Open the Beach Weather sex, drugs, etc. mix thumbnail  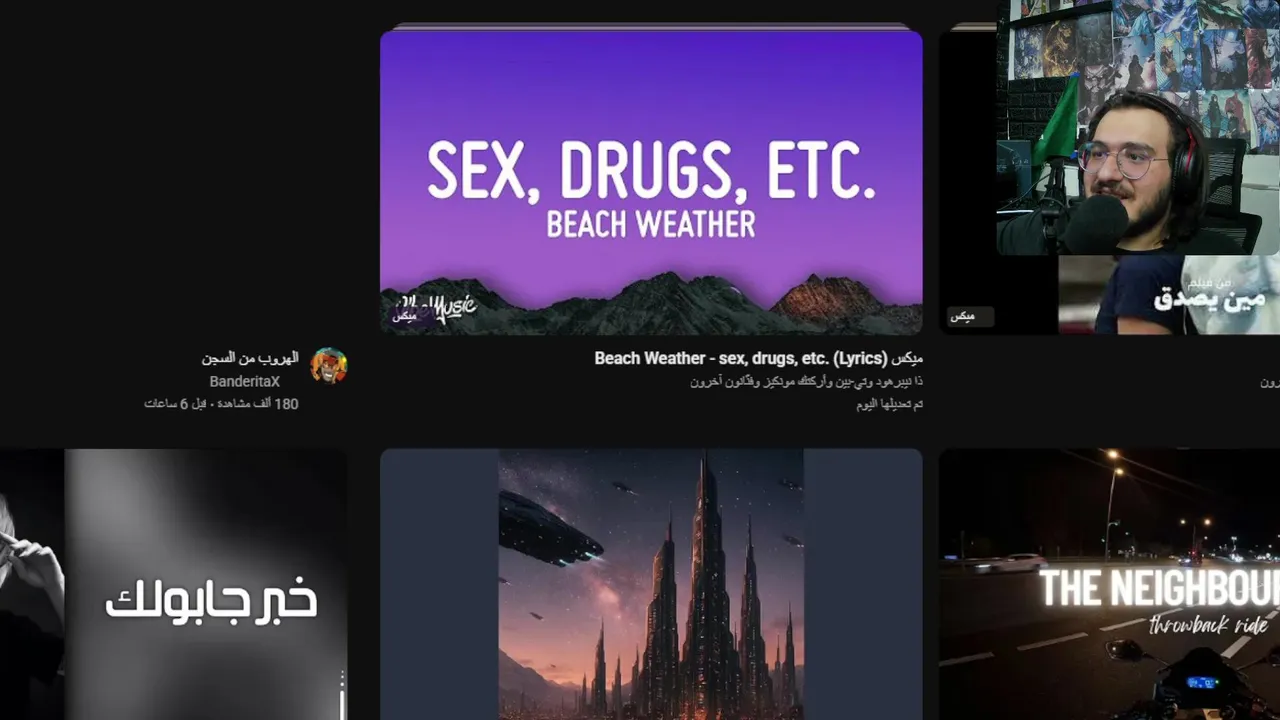coord(651,182)
